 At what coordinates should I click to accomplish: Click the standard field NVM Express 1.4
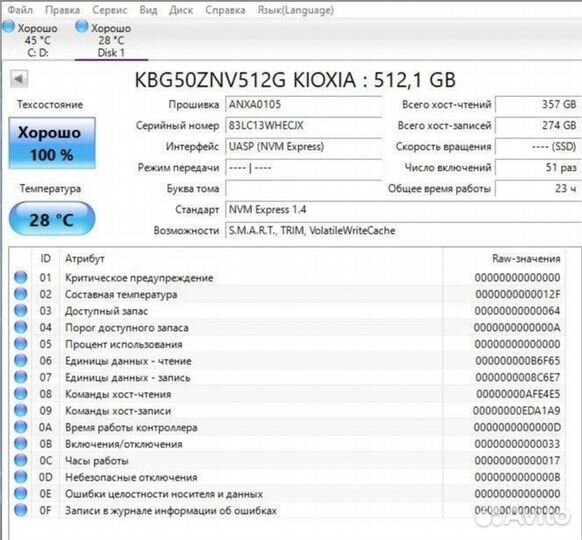click(x=403, y=210)
